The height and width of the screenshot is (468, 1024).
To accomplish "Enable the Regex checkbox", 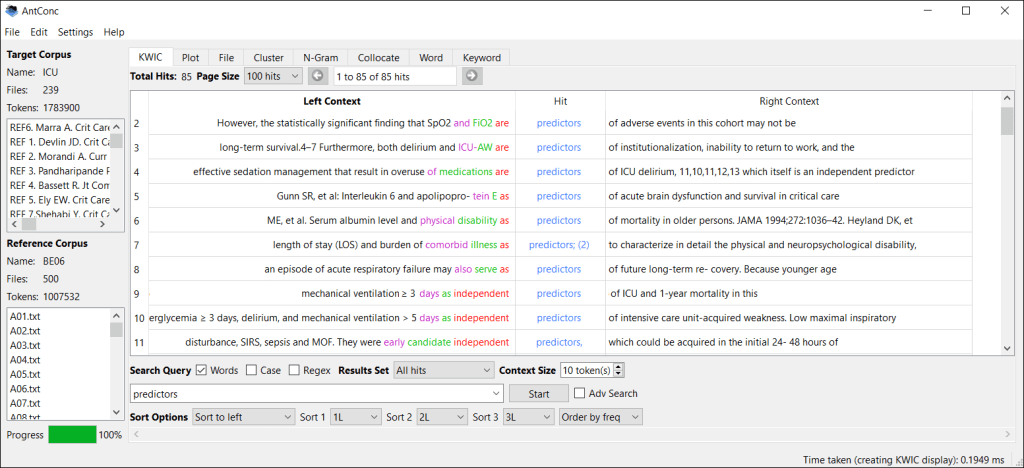I will click(294, 370).
